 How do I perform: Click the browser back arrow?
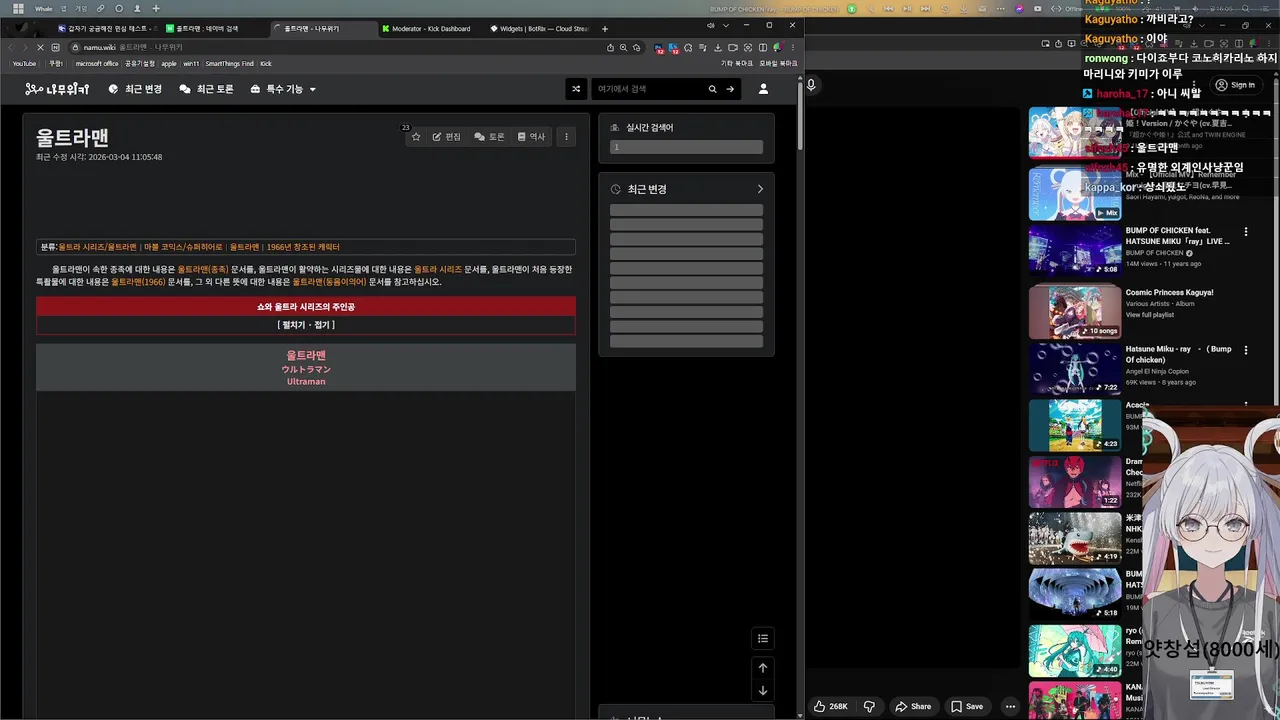pos(11,47)
